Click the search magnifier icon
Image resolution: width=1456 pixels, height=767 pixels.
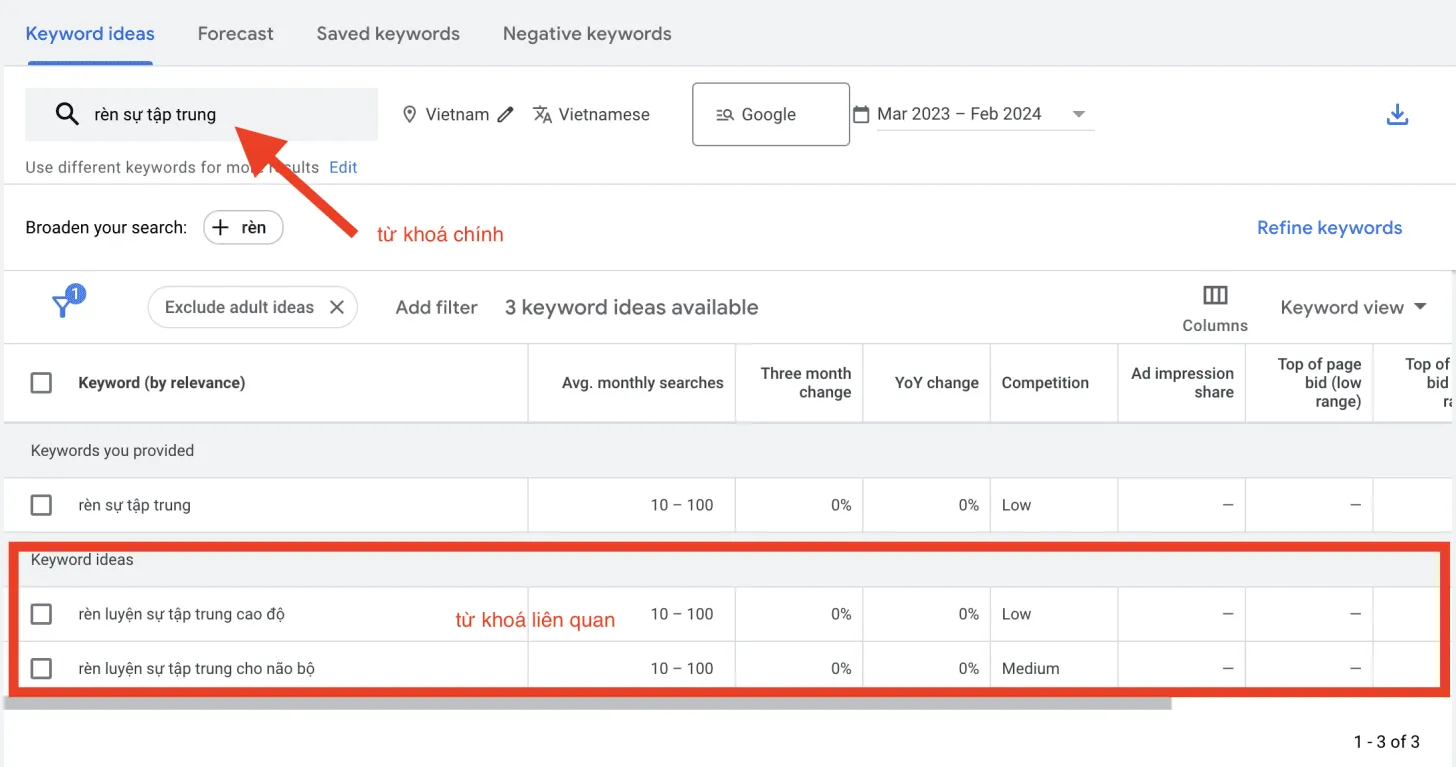click(x=67, y=113)
